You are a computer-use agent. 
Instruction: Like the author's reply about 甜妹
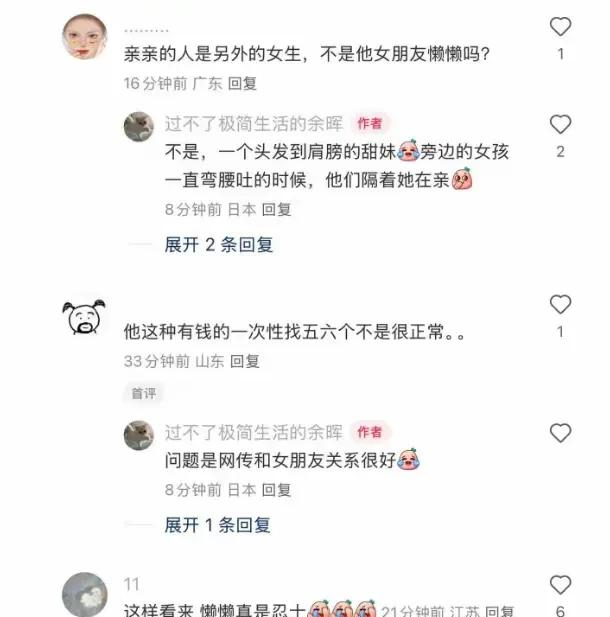point(560,124)
